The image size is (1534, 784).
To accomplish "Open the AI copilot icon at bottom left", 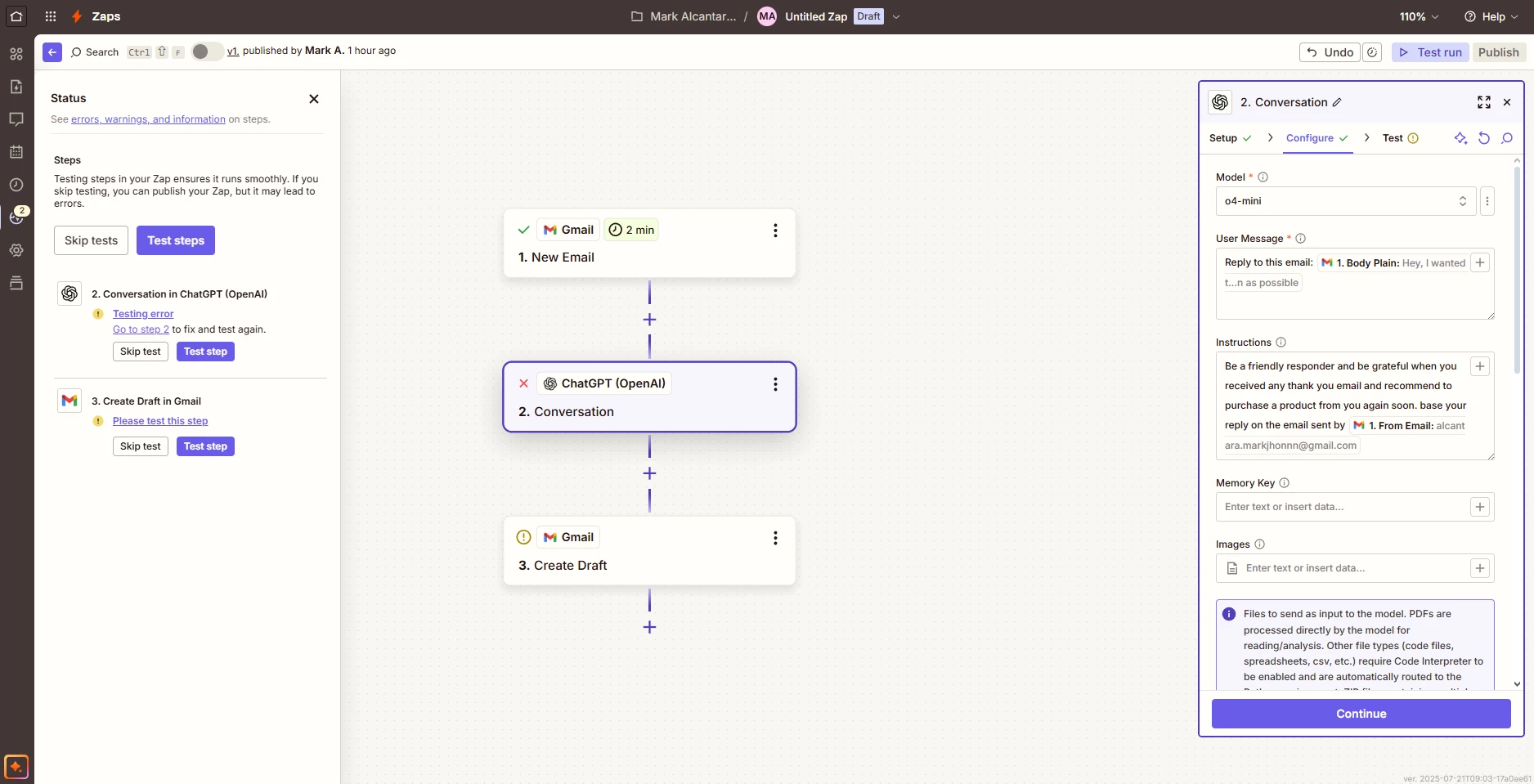I will pos(16,767).
